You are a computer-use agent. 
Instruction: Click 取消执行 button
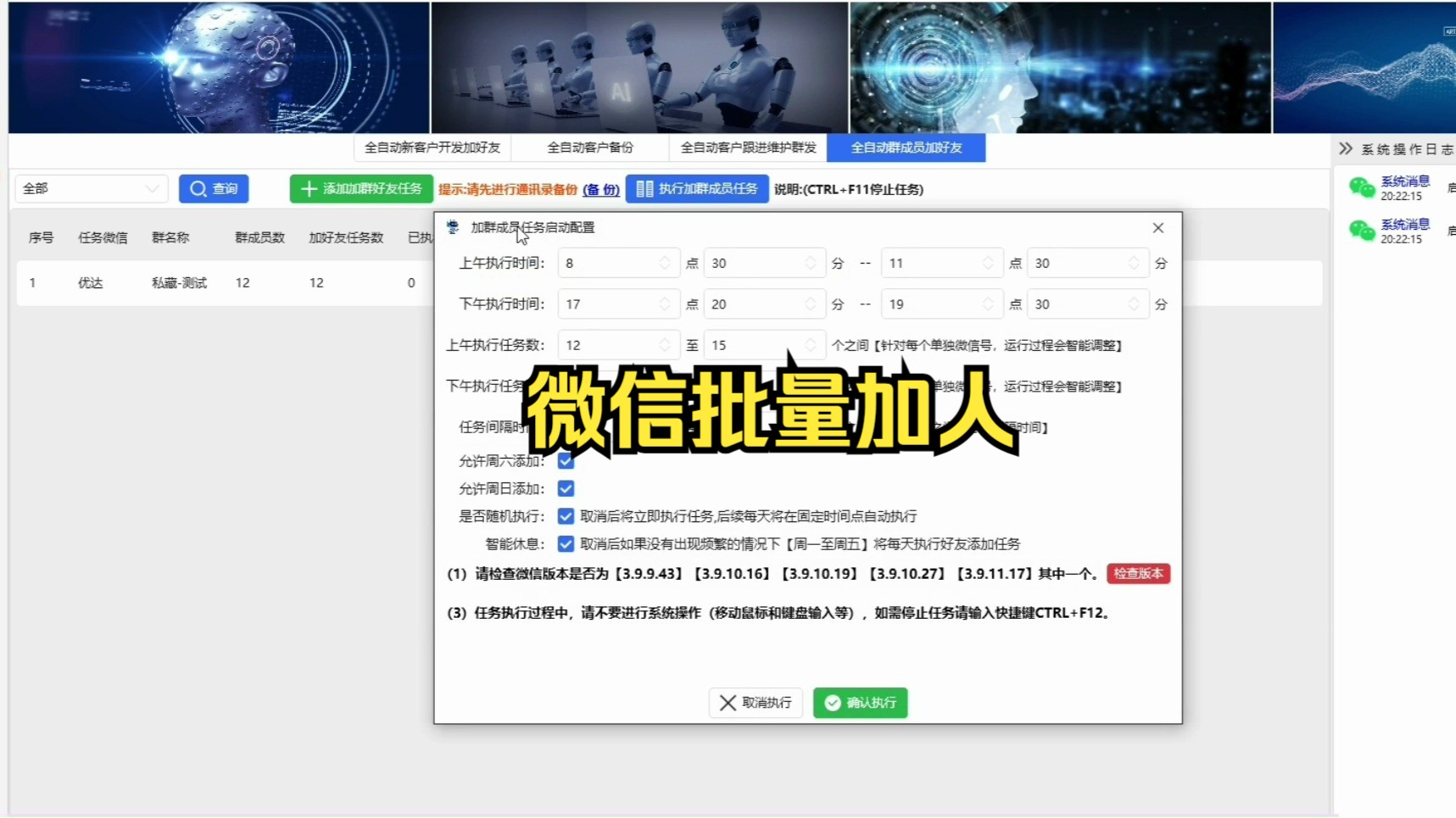click(x=756, y=703)
